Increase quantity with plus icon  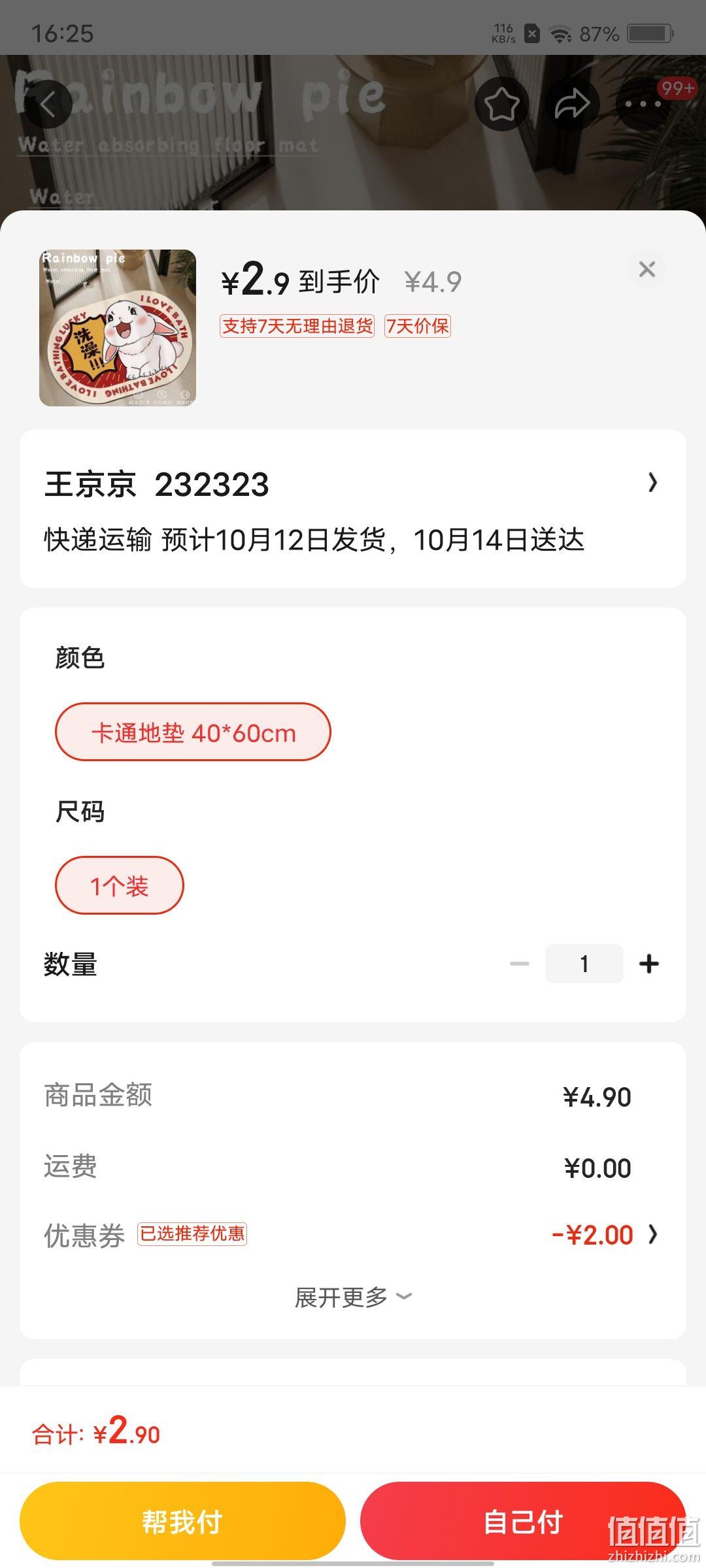(x=649, y=964)
